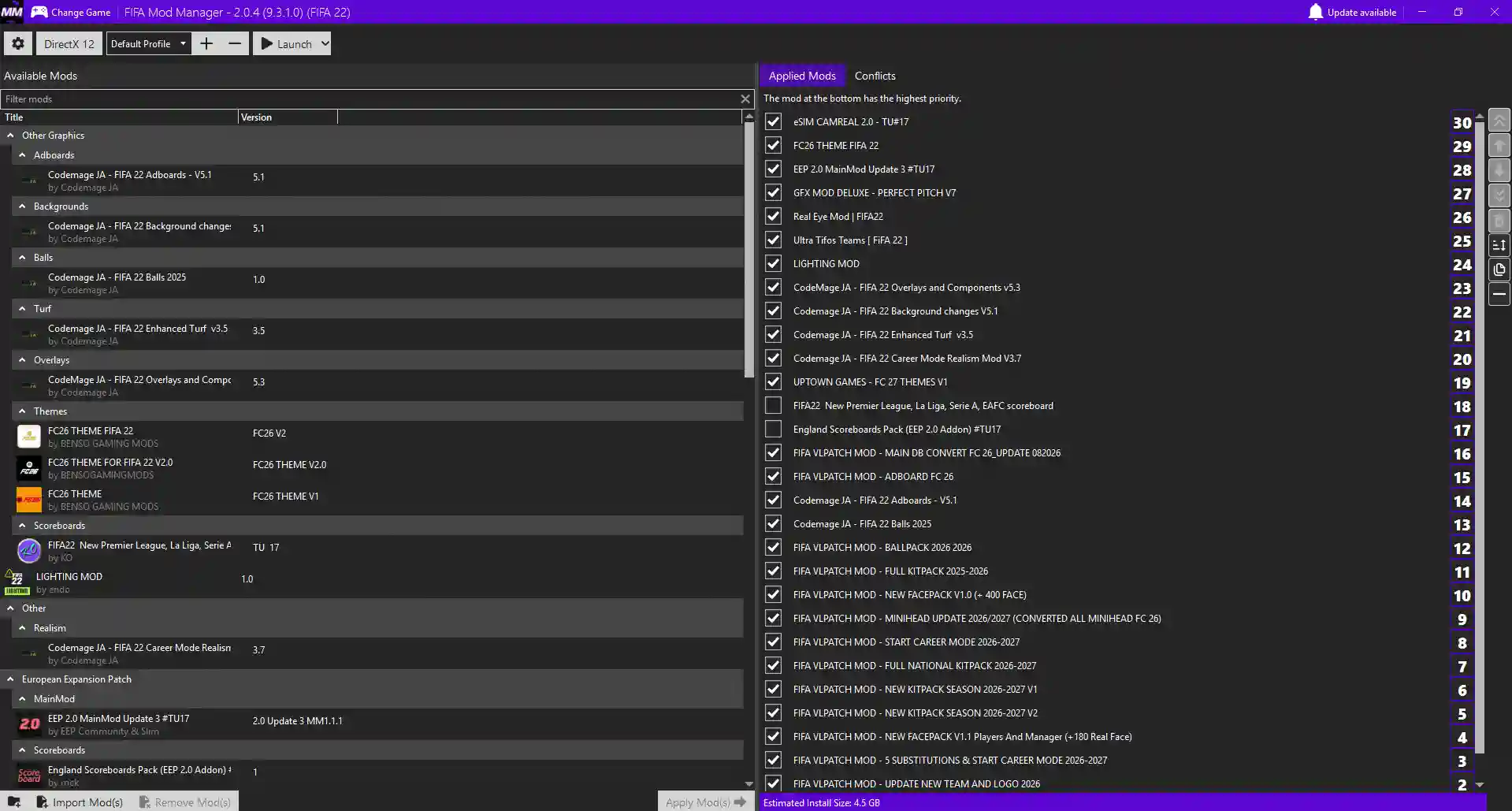This screenshot has width=1512, height=811.
Task: Click the FC26 THEME FIFA 22 mod thumbnail
Action: pos(29,437)
